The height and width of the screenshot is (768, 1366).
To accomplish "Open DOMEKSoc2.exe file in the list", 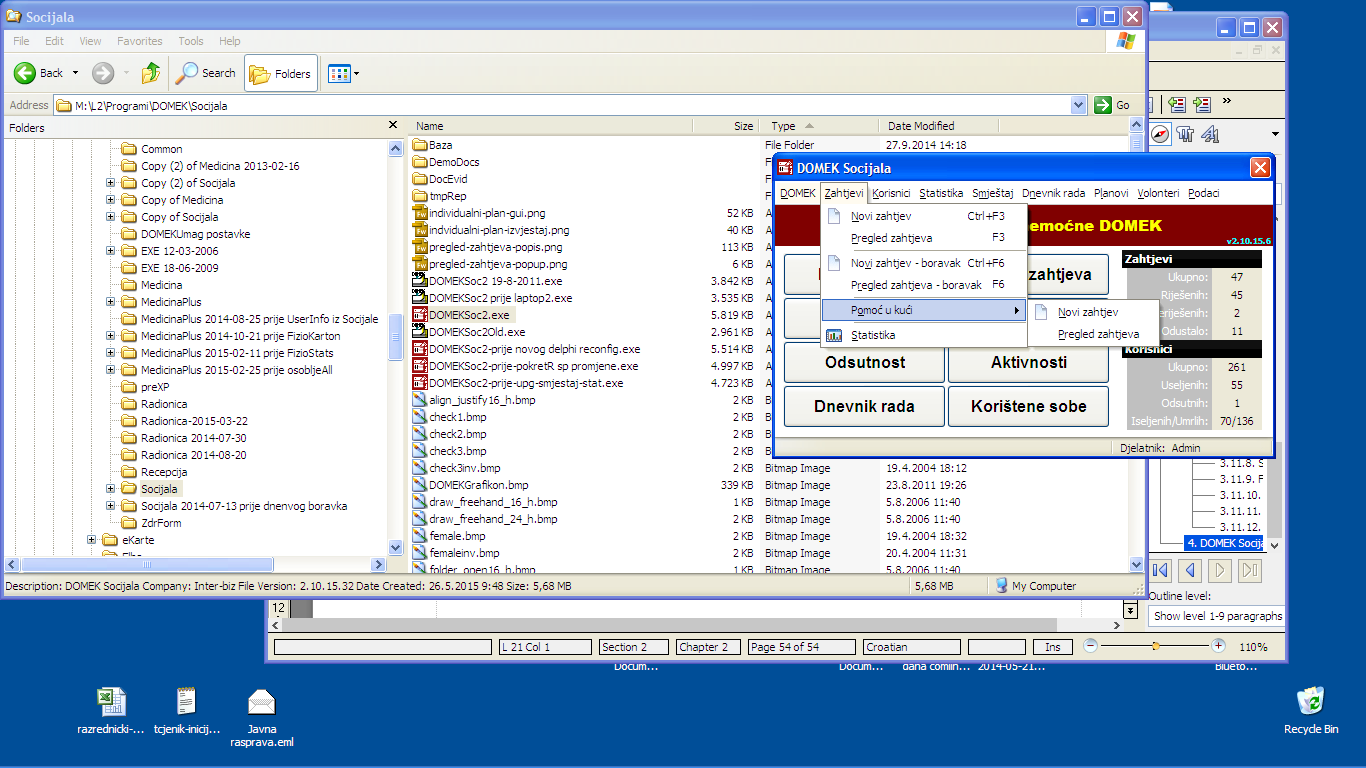I will [x=468, y=315].
